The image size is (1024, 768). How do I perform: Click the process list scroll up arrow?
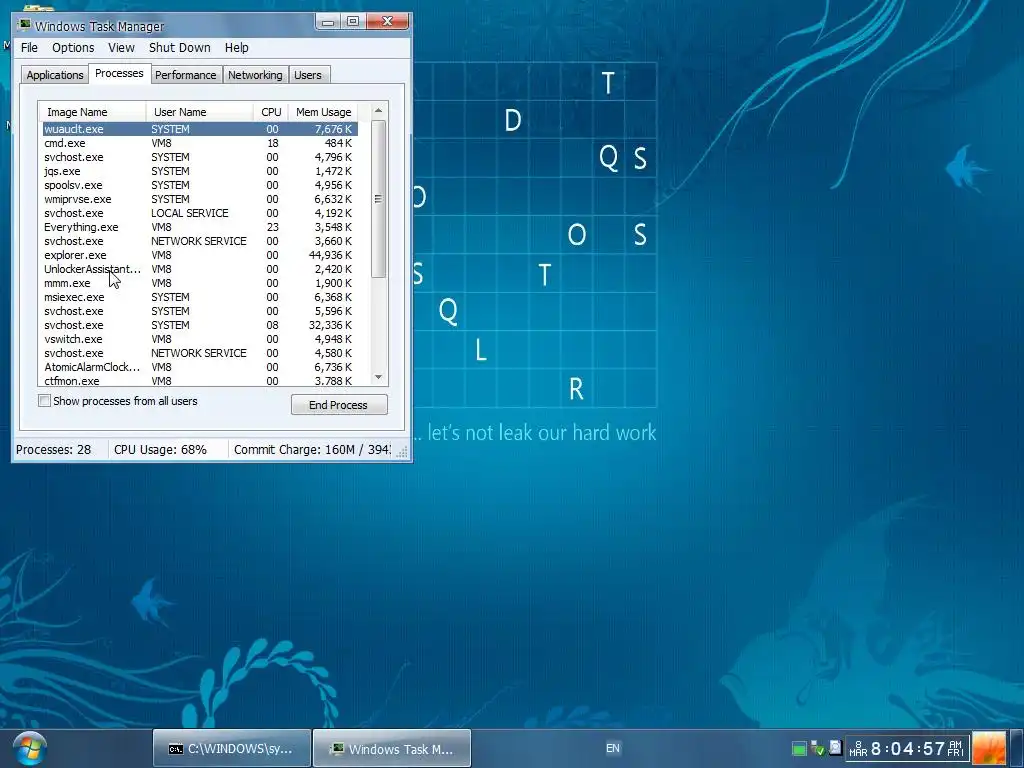[378, 111]
